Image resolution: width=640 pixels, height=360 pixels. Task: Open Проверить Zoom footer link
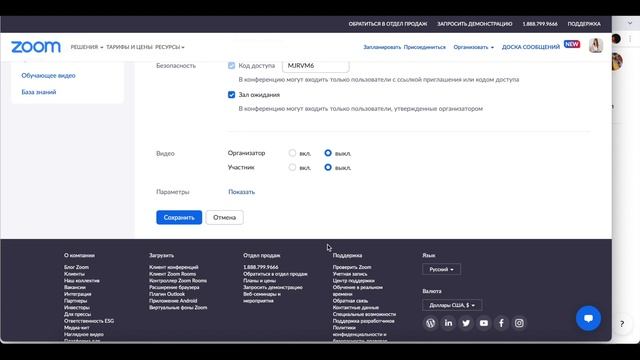pos(352,267)
